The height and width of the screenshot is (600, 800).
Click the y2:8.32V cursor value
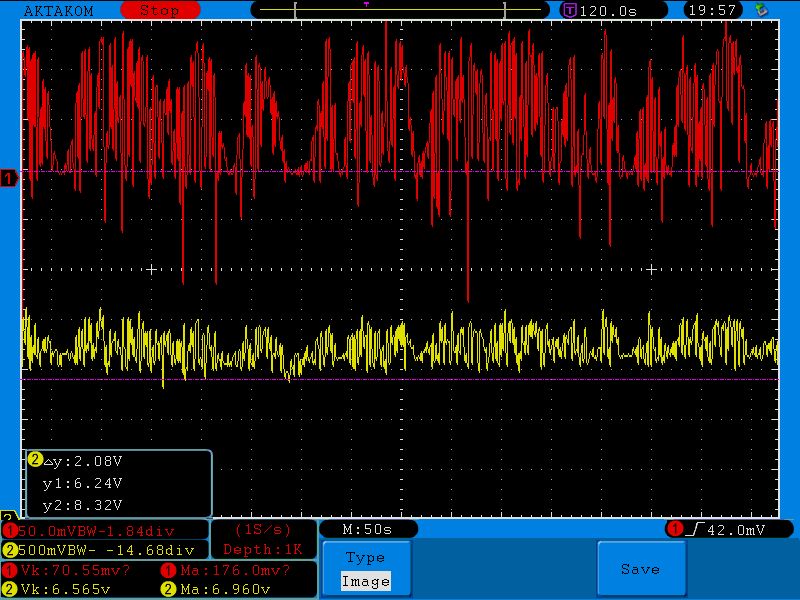(x=82, y=505)
